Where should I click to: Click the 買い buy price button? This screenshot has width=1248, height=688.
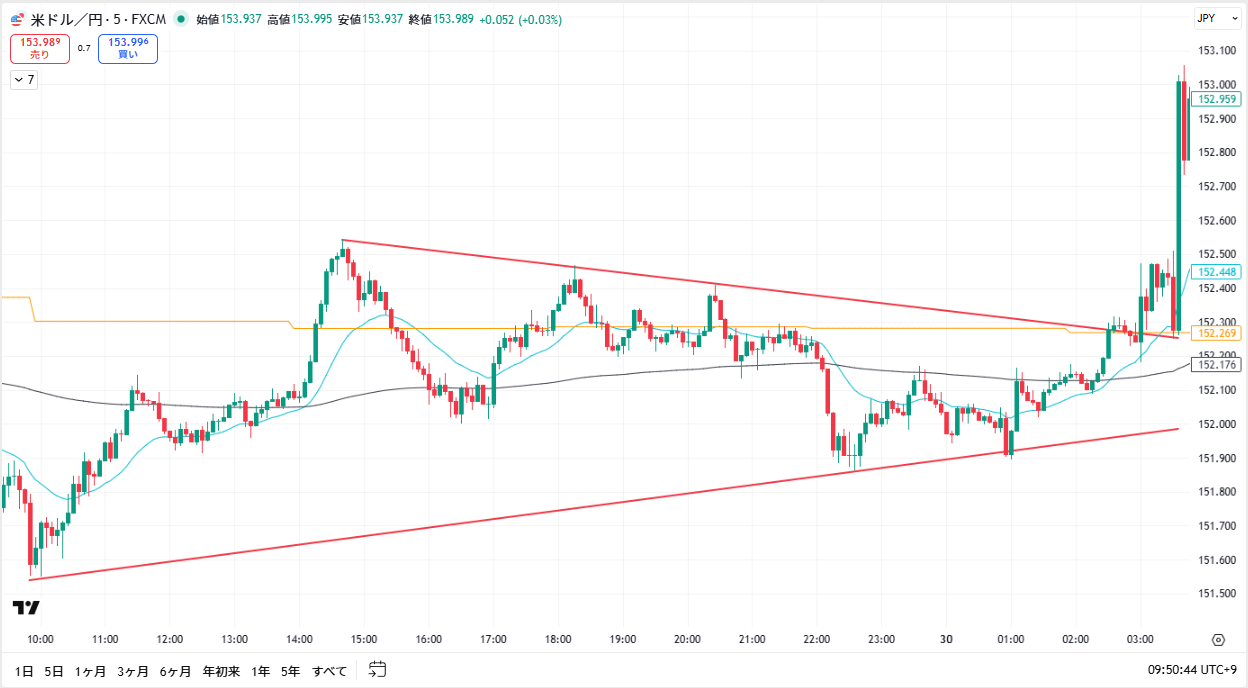128,48
